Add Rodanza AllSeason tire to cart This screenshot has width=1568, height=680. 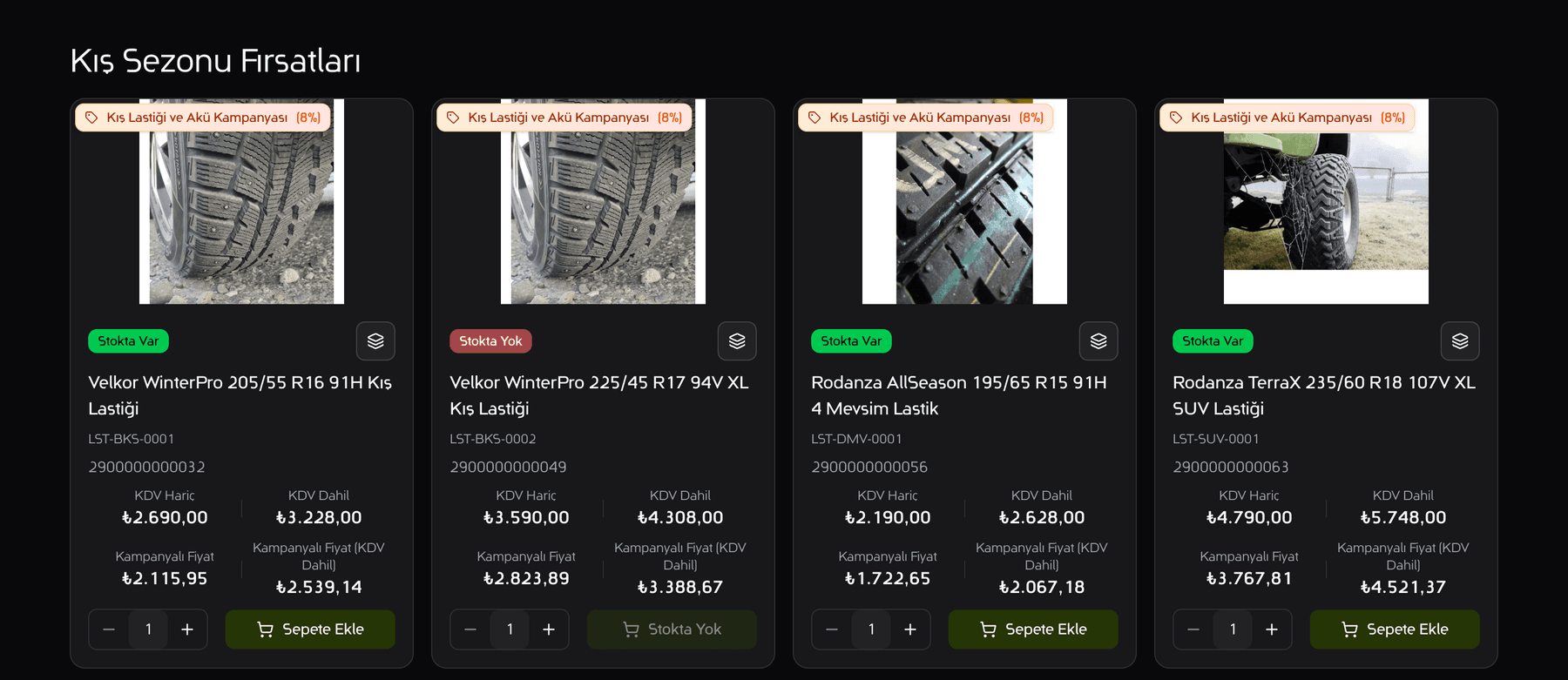pos(1033,630)
